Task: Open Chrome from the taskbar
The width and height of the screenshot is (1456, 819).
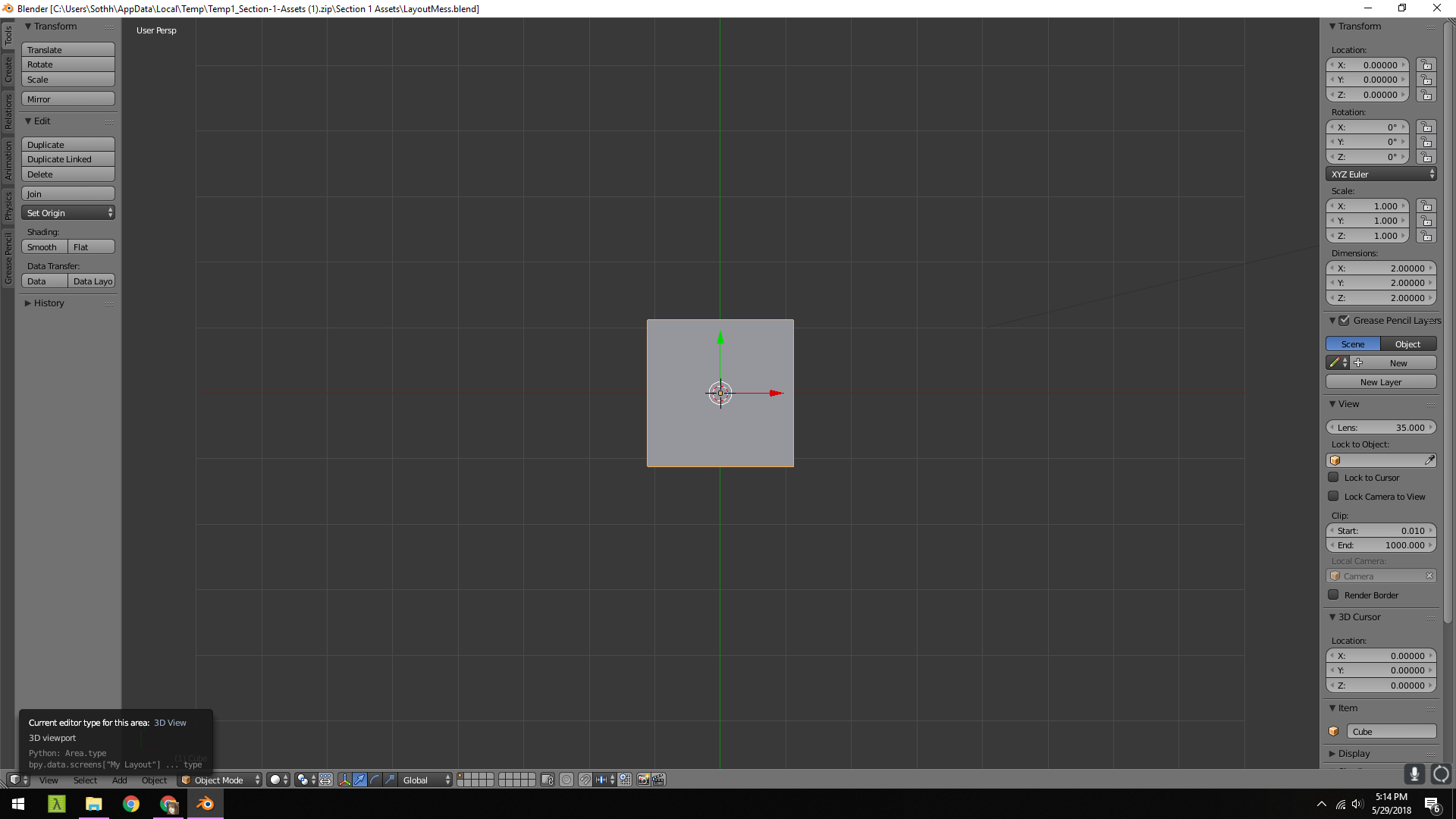Action: (131, 804)
